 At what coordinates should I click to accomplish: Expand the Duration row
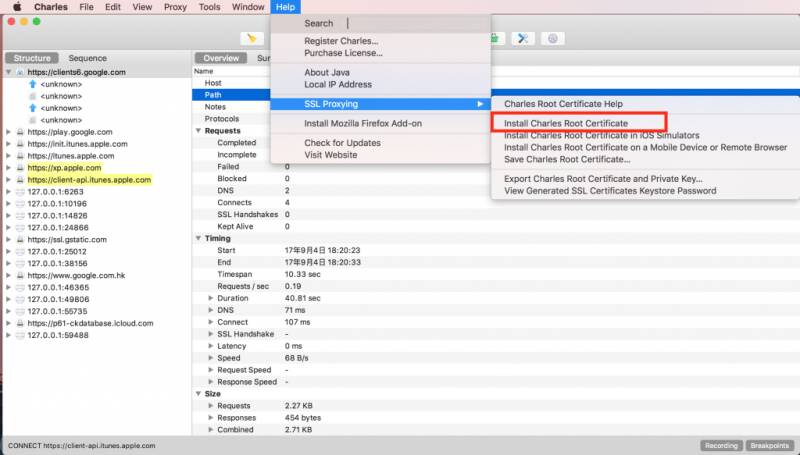point(211,298)
